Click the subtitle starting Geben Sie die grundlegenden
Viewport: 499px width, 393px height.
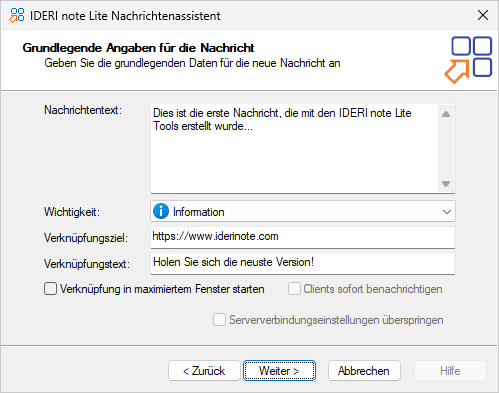tap(192, 63)
